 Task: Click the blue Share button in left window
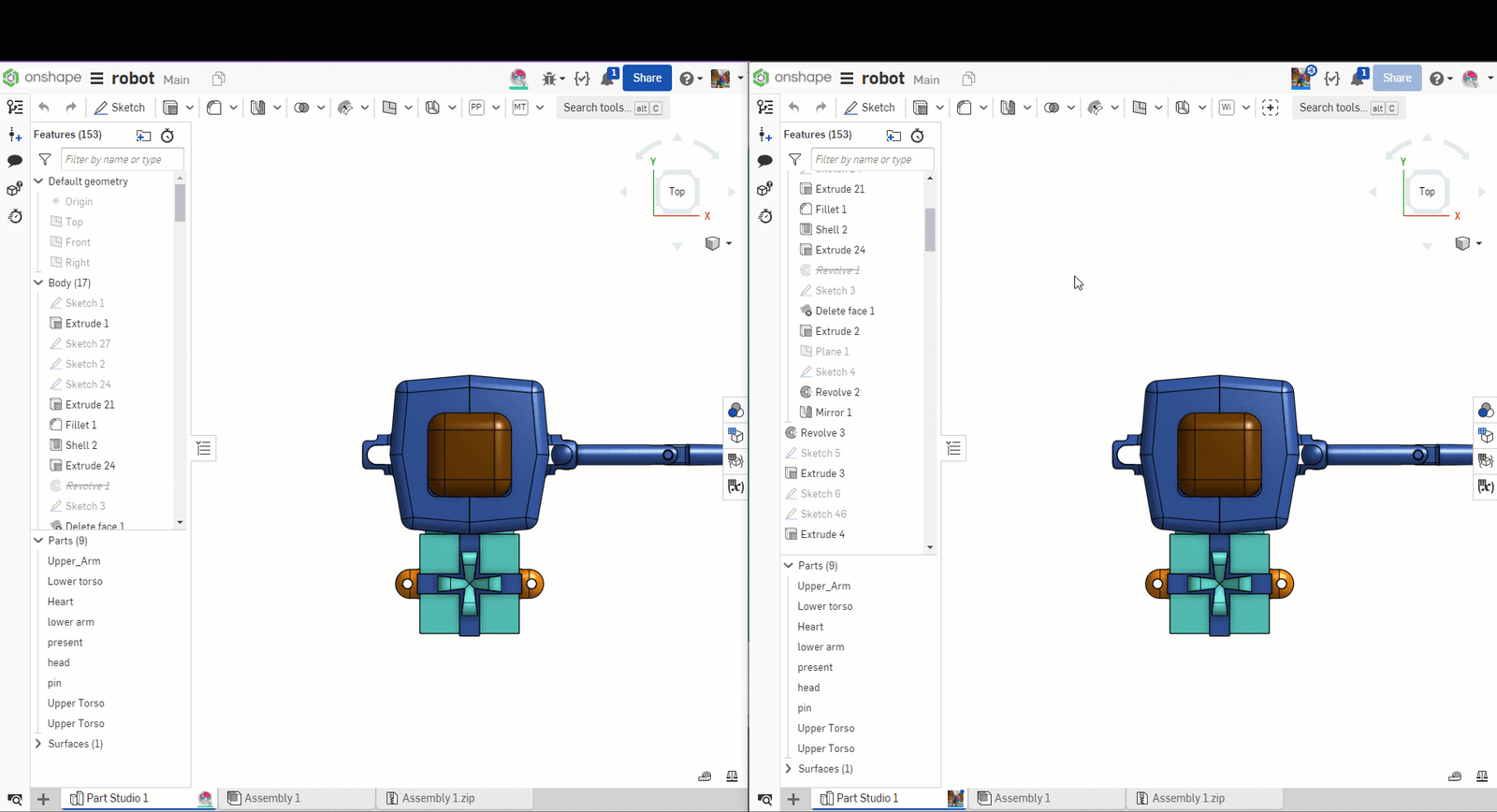tap(647, 78)
